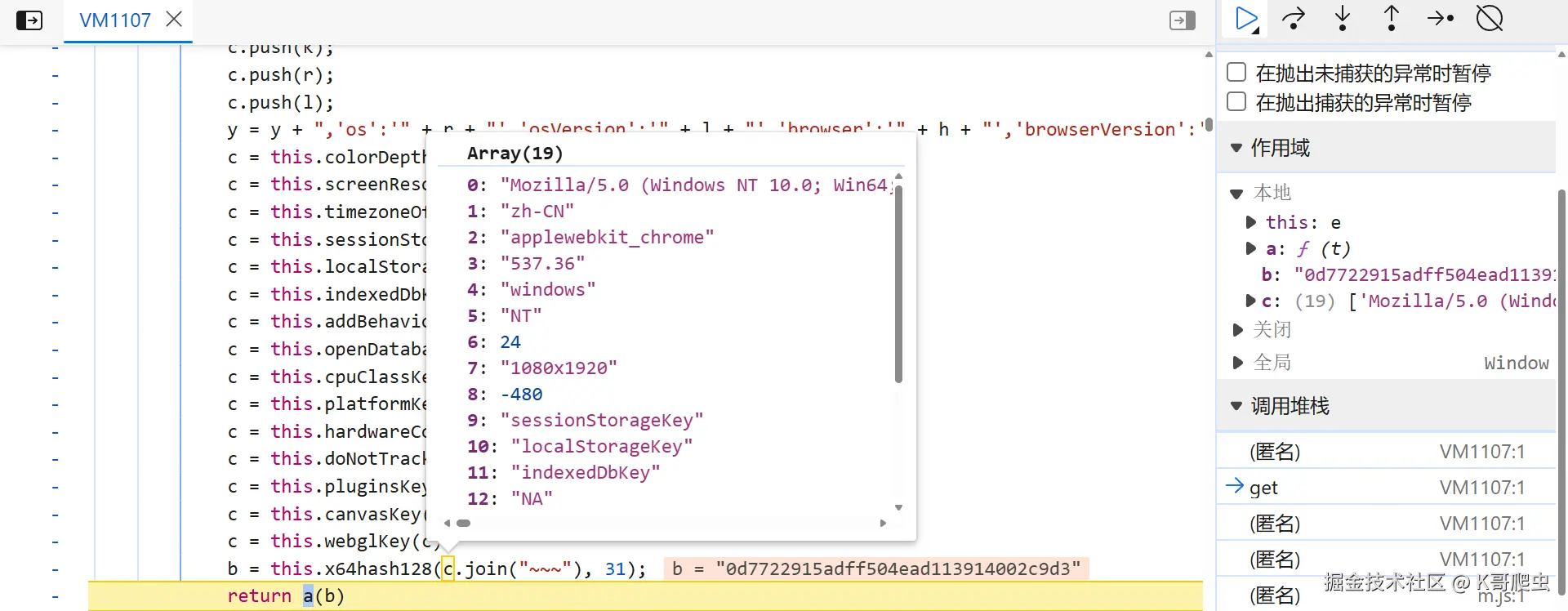
Task: Expand the 全局 global scope
Action: 1237,363
